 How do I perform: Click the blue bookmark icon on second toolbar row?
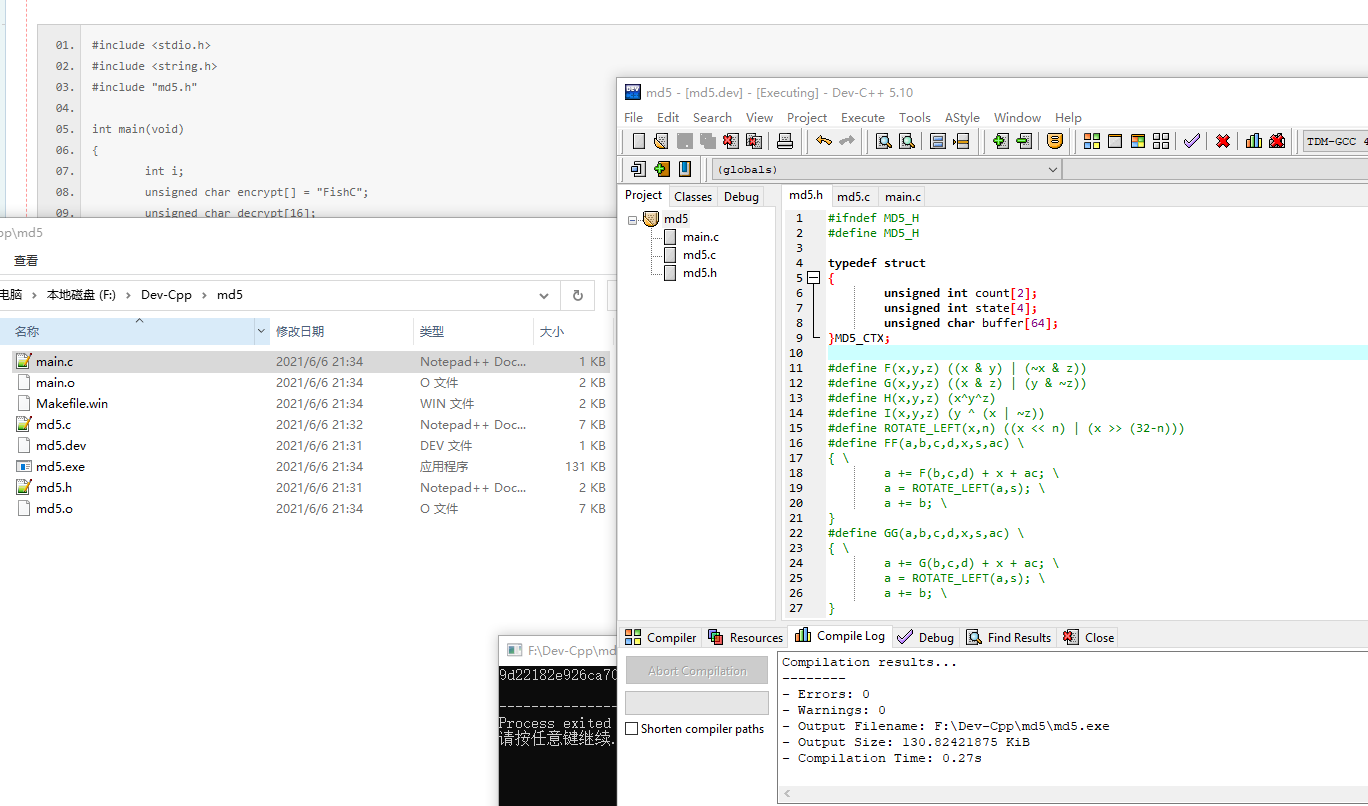[685, 169]
